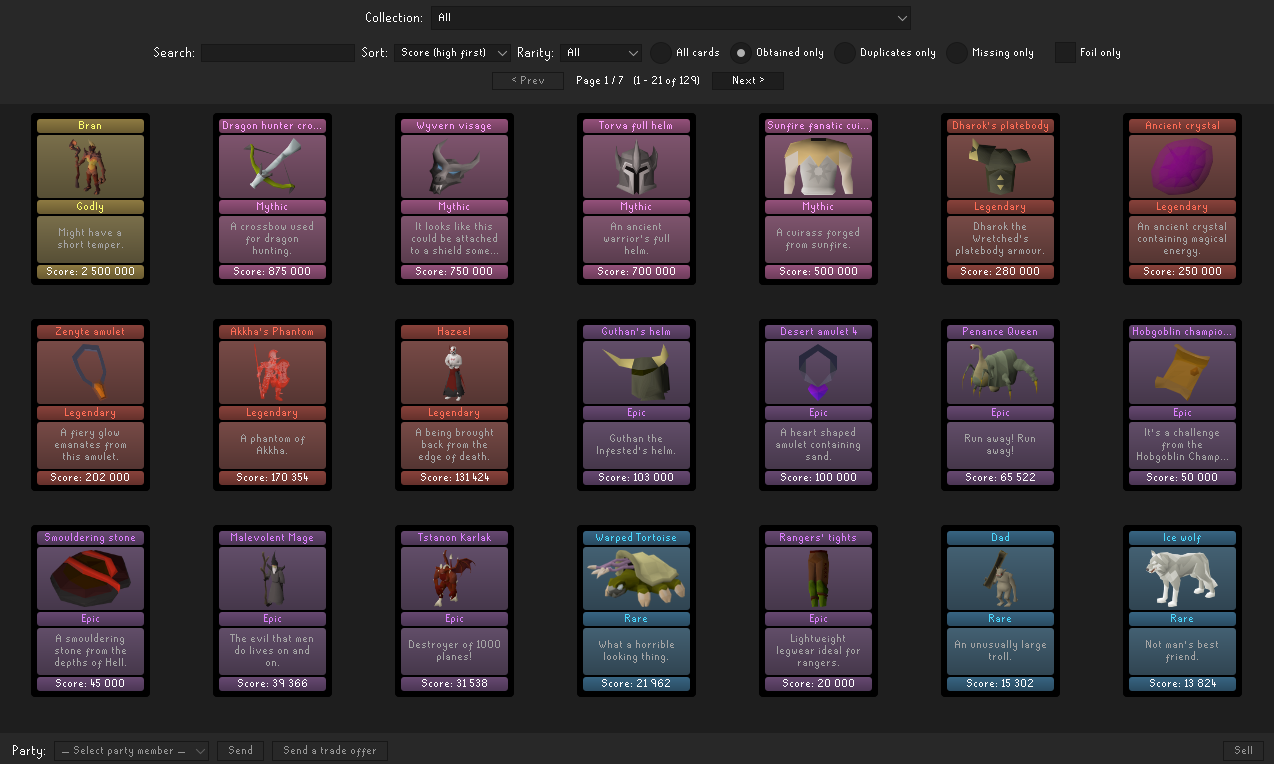Select the Penance Queen image

coord(1000,372)
